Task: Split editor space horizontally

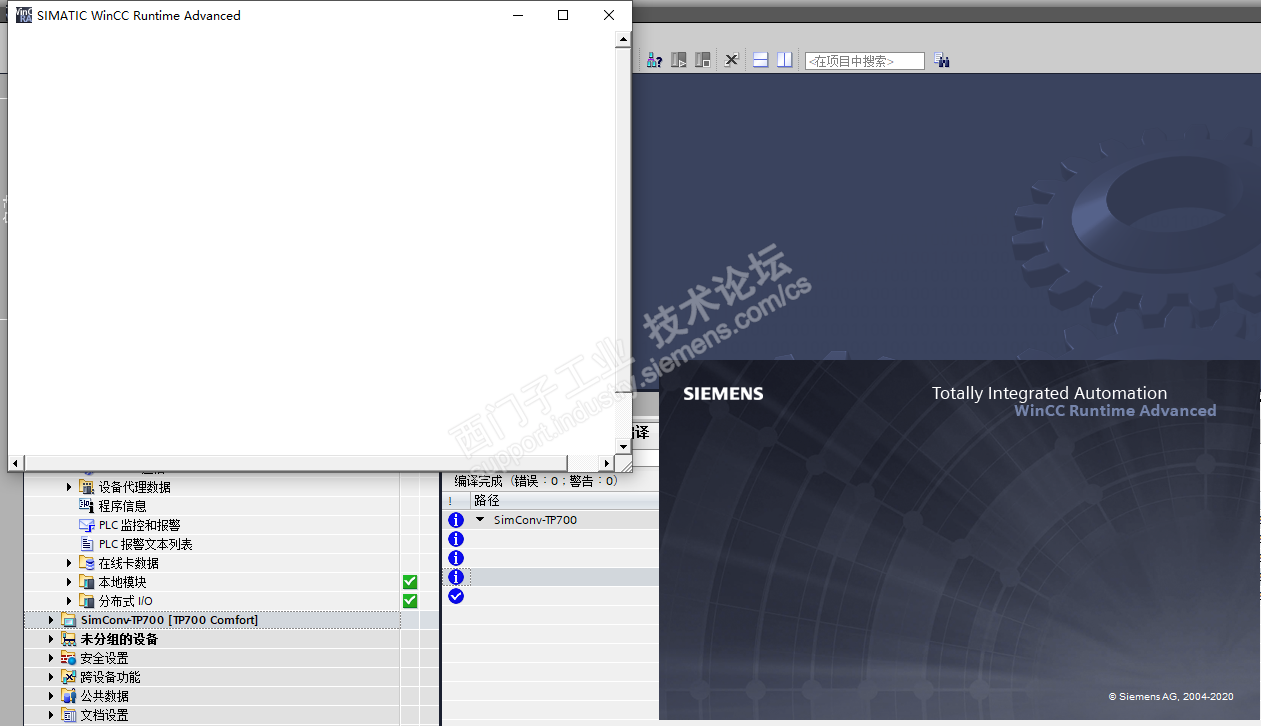Action: tap(761, 60)
